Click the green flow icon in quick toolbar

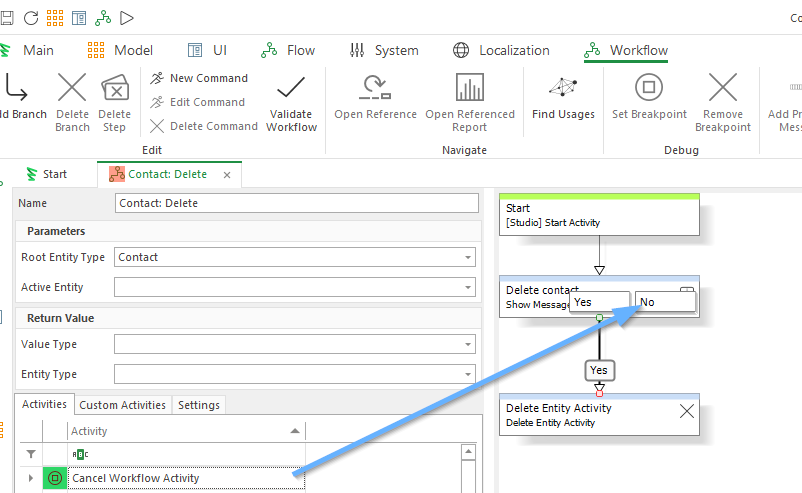[103, 18]
